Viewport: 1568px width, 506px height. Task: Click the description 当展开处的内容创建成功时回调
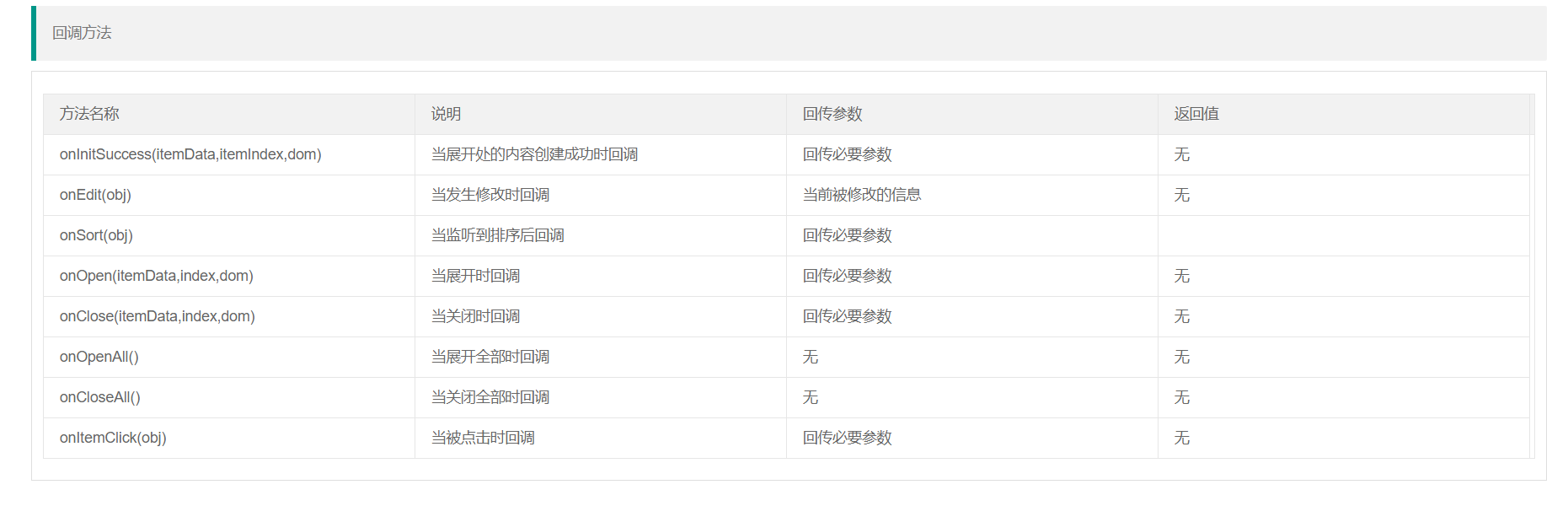534,154
